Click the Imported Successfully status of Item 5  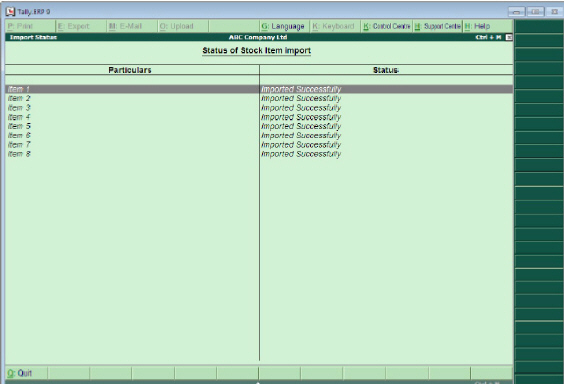click(301, 126)
